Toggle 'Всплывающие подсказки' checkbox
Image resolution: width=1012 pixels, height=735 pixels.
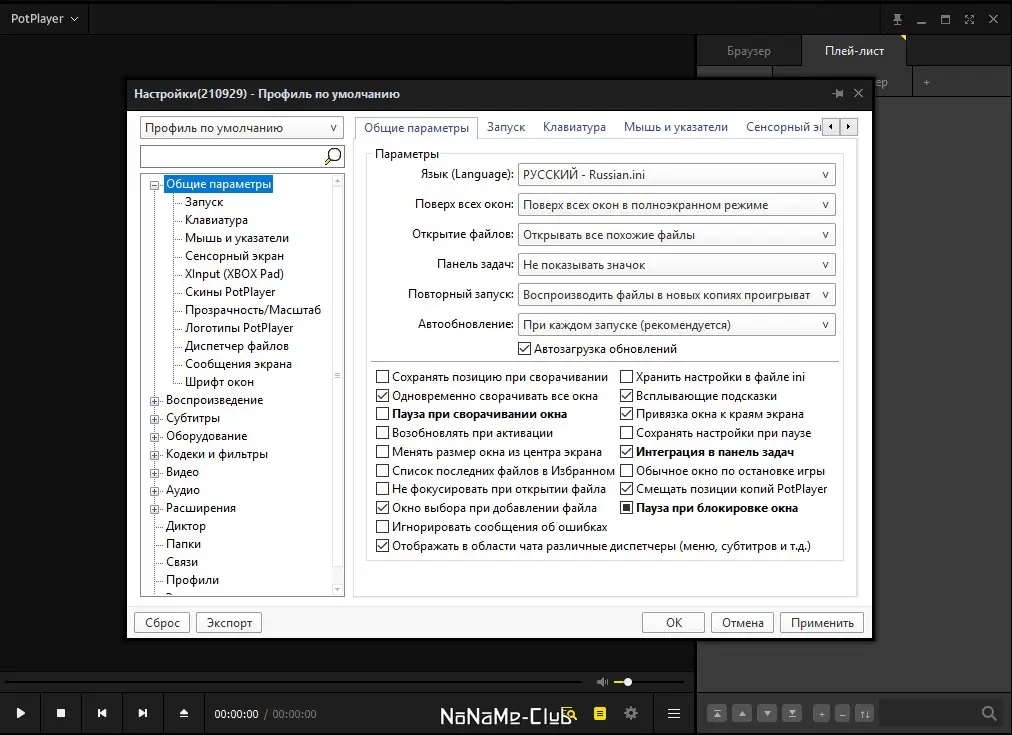click(x=627, y=396)
